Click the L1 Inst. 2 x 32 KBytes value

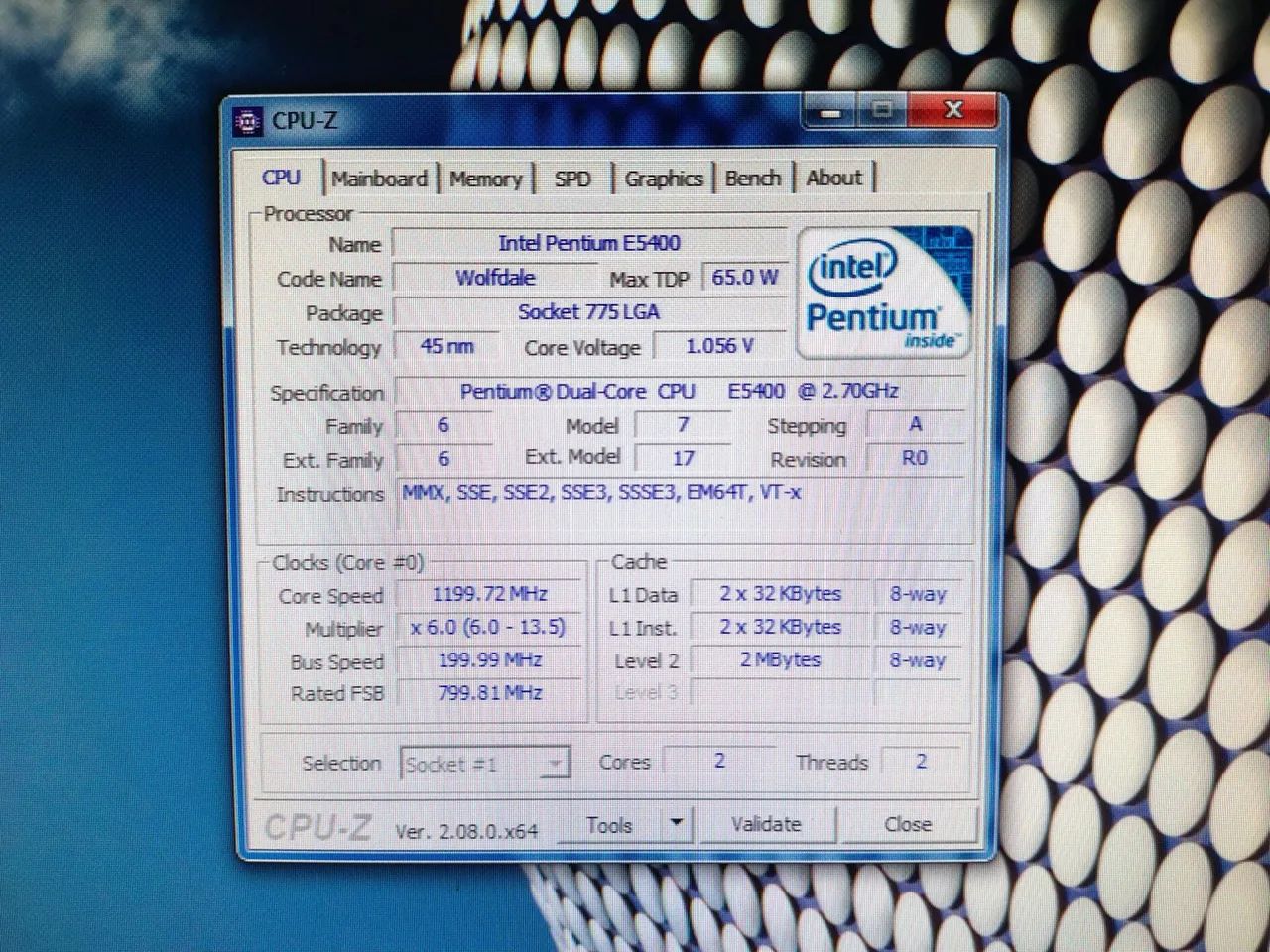click(x=780, y=628)
